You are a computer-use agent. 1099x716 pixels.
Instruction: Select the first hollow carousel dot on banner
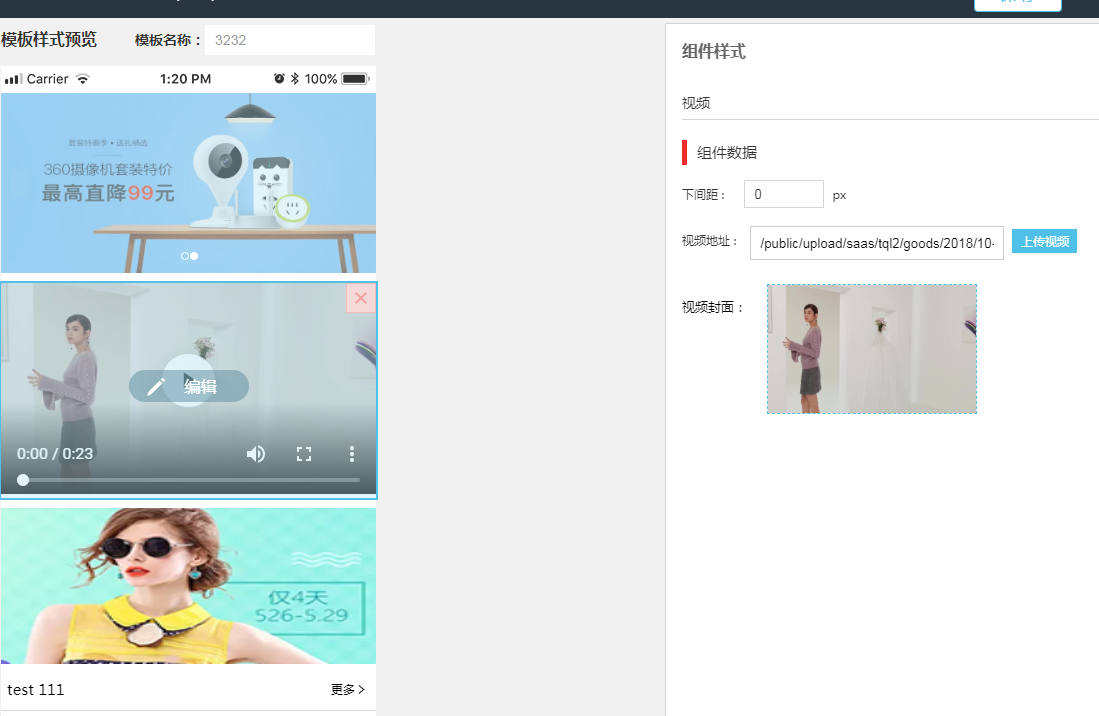pos(185,256)
